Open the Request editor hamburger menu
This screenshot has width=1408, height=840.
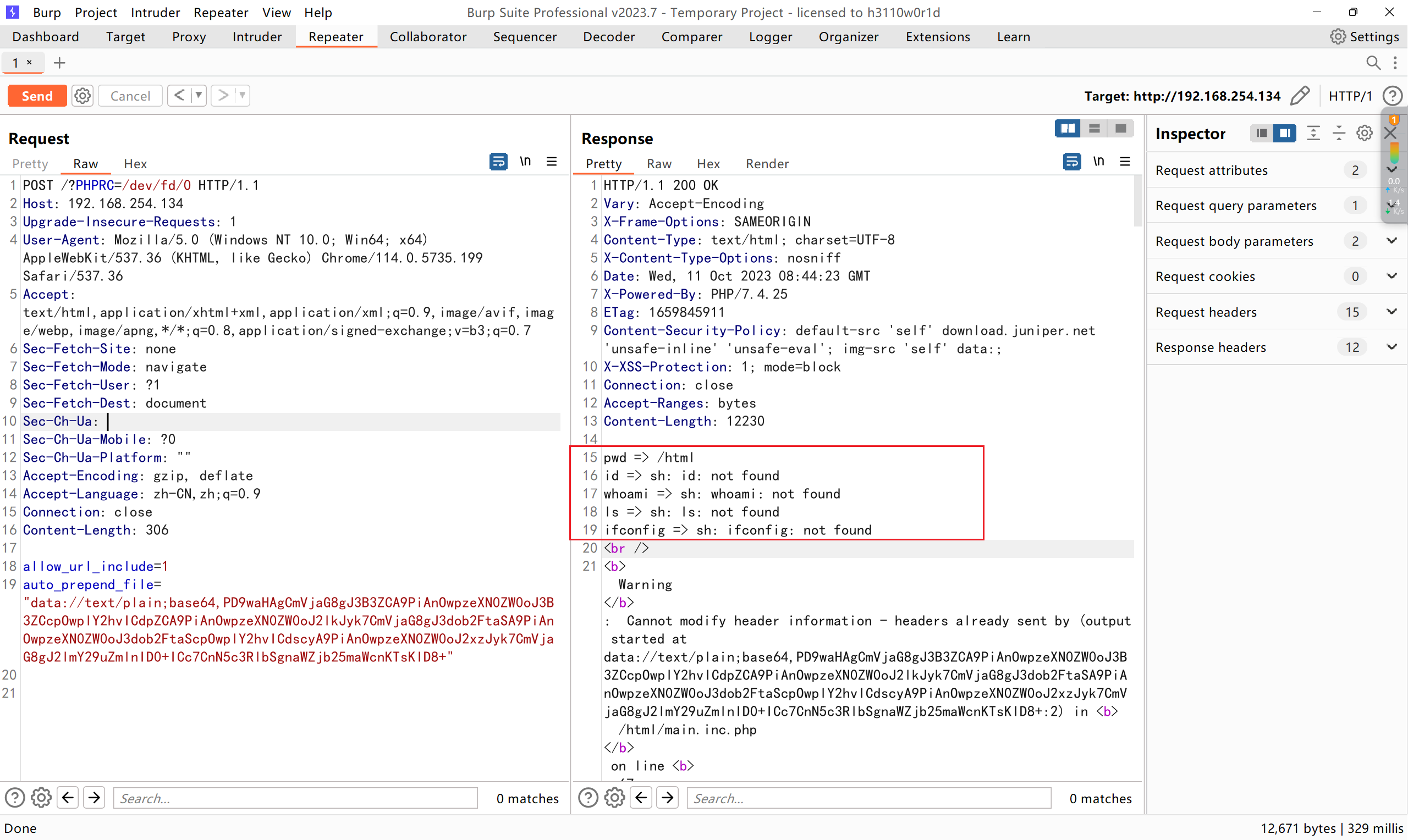552,162
